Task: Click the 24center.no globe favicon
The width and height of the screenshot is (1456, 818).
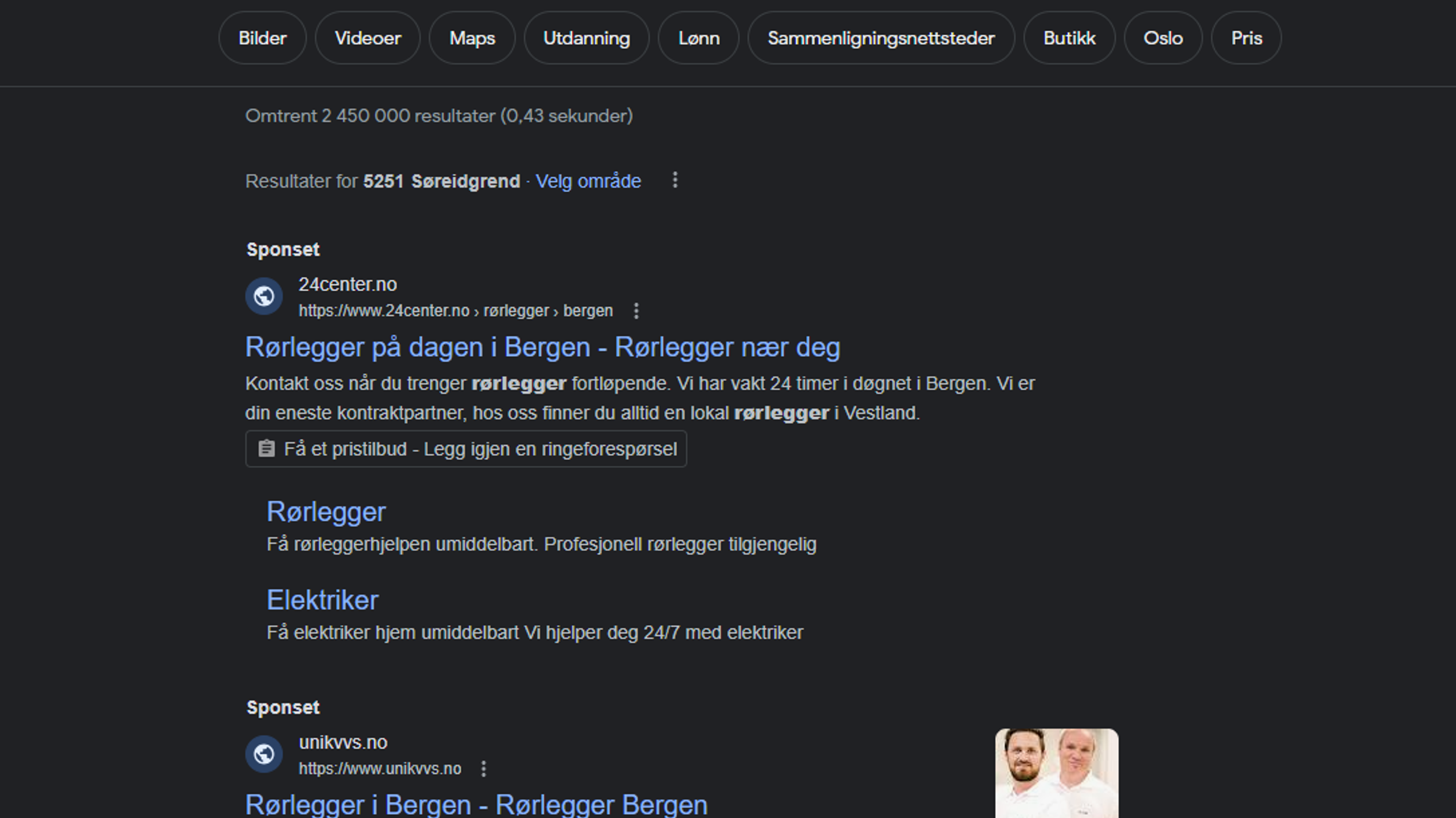Action: pyautogui.click(x=264, y=296)
